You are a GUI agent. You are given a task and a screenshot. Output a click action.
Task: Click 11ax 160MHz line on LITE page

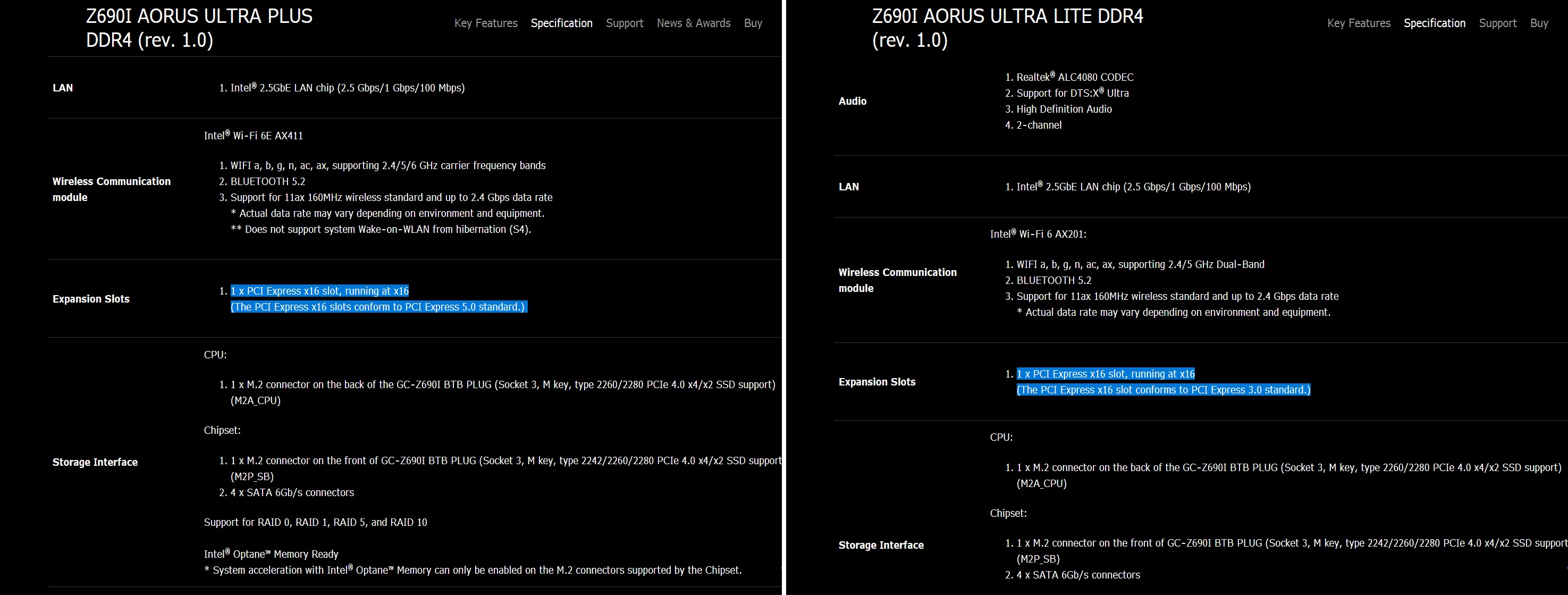[1177, 297]
